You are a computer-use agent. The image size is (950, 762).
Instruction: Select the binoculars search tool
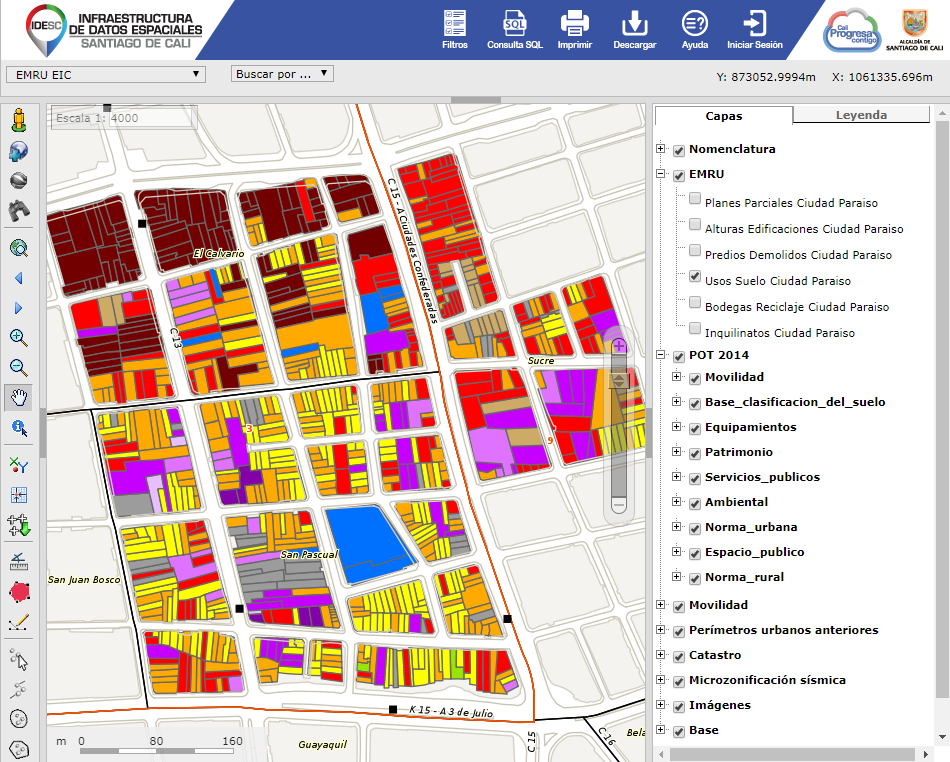(18, 210)
